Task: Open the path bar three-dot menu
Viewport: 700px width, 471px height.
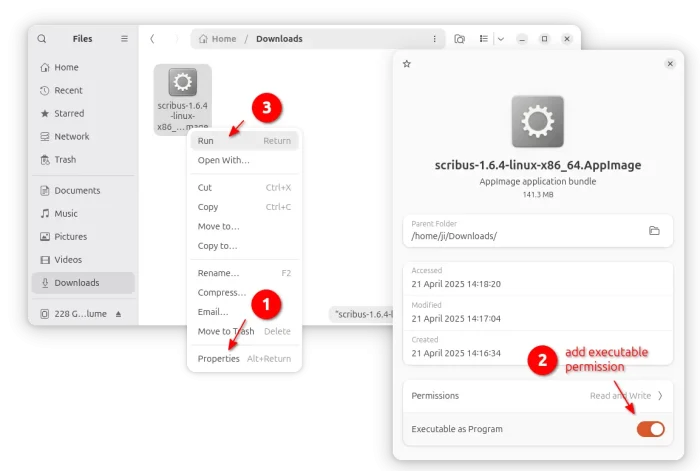Action: (x=434, y=39)
